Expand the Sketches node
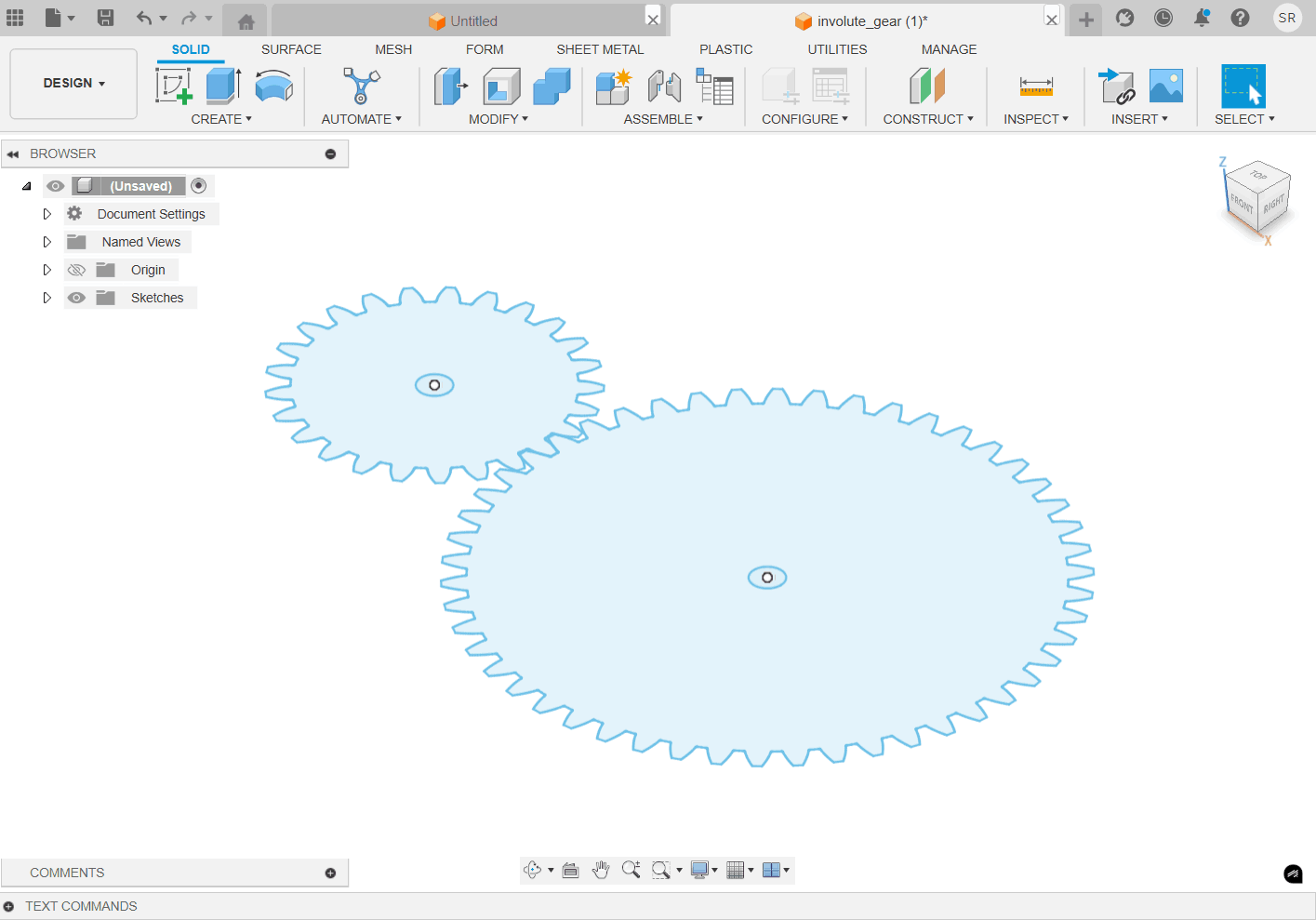 [47, 298]
